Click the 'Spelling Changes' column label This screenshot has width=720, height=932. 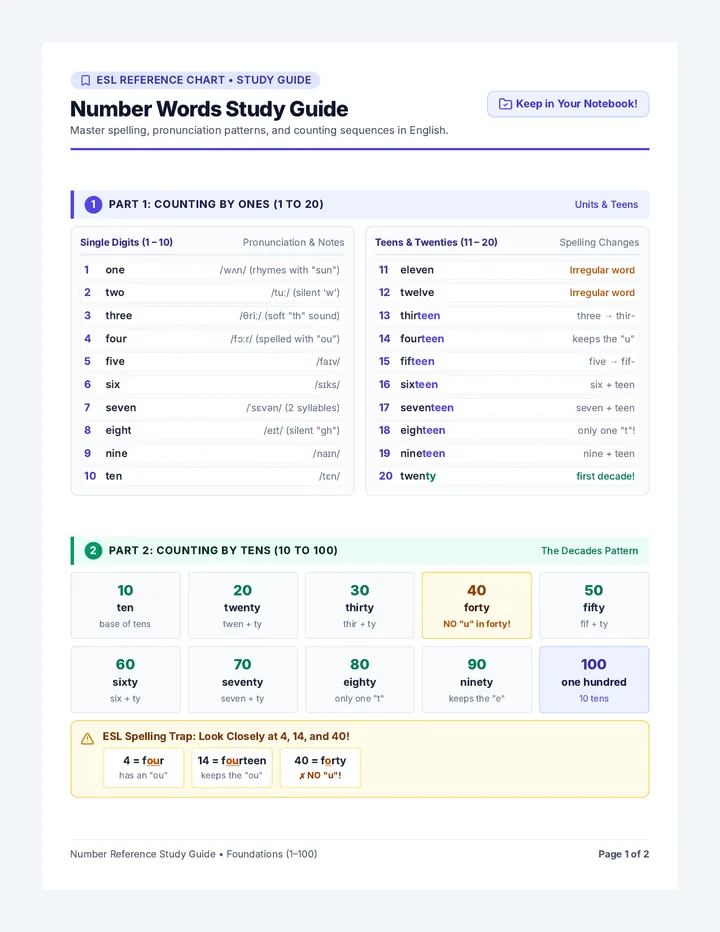click(599, 243)
